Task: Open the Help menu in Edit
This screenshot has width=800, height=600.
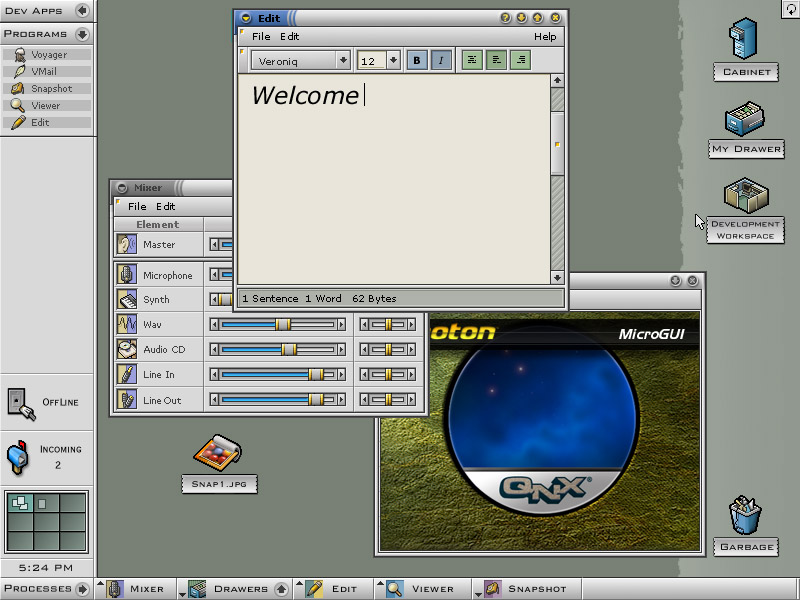Action: pos(544,36)
